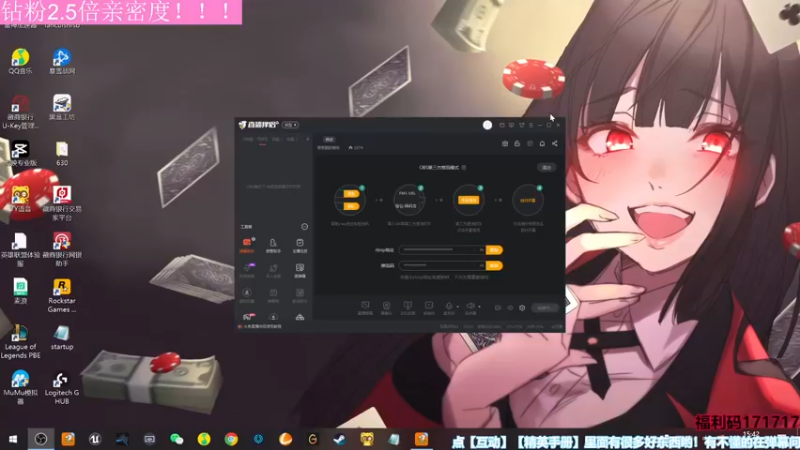Click the rtmp address input field
The width and height of the screenshot is (800, 450).
(442, 250)
